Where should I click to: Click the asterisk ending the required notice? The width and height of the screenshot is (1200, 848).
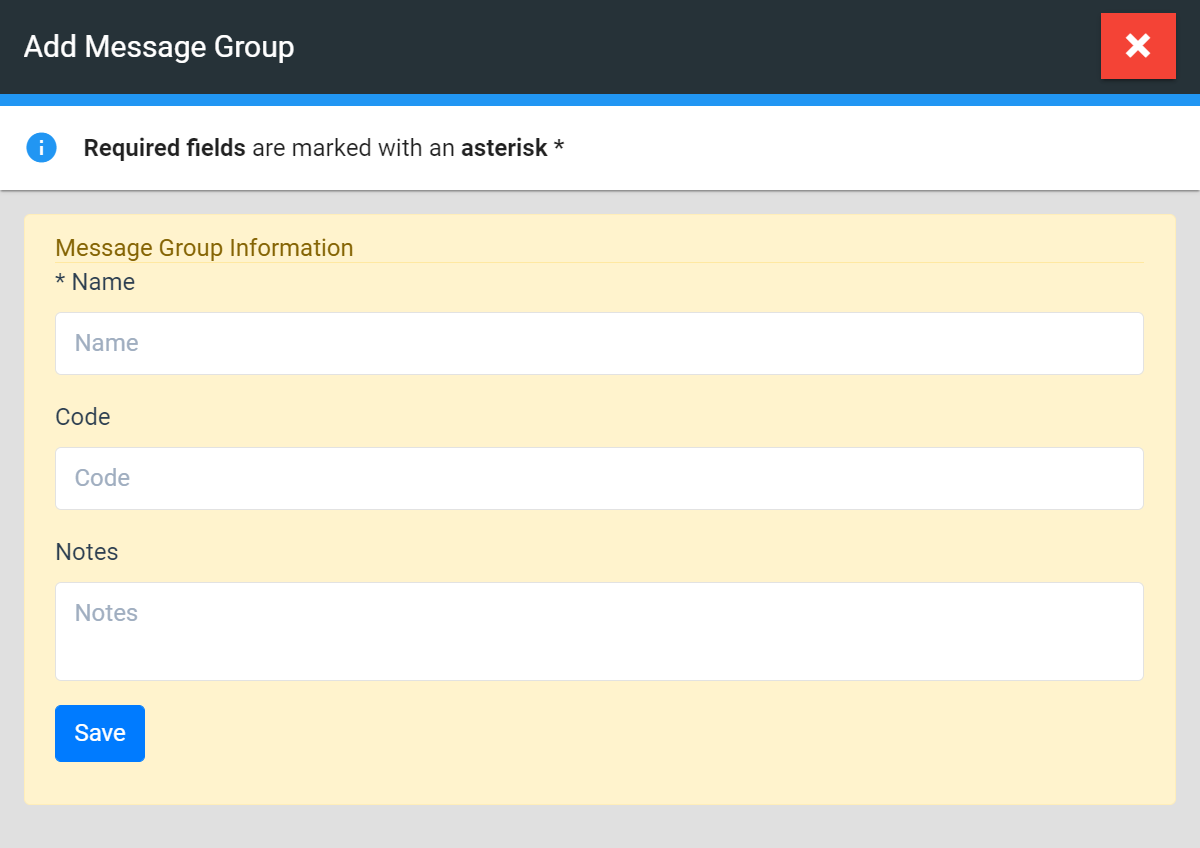[x=559, y=149]
